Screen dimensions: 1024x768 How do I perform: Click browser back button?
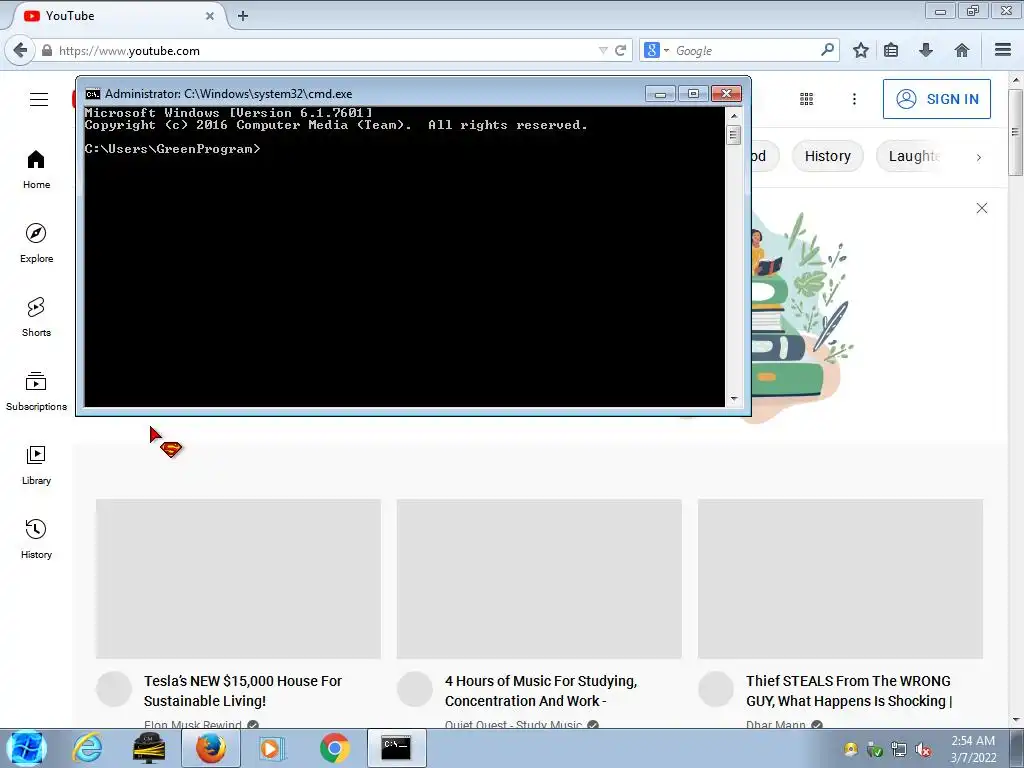pyautogui.click(x=20, y=50)
